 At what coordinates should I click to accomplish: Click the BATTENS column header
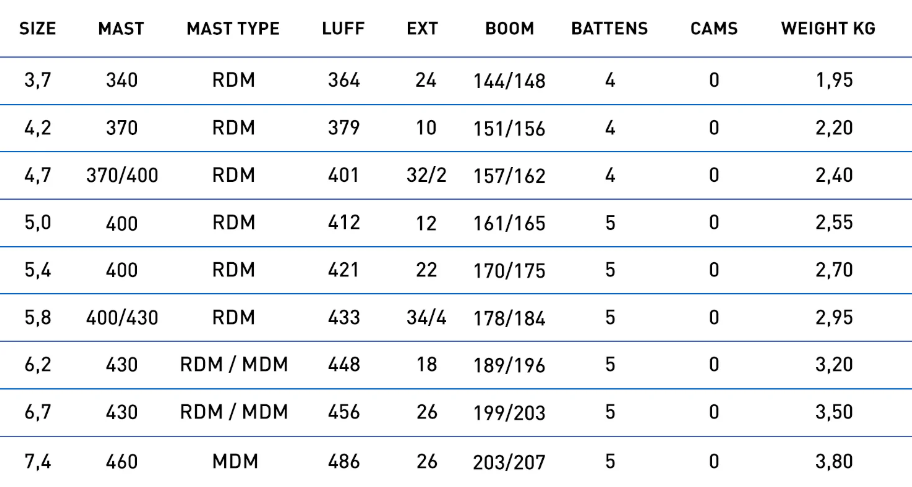point(609,30)
